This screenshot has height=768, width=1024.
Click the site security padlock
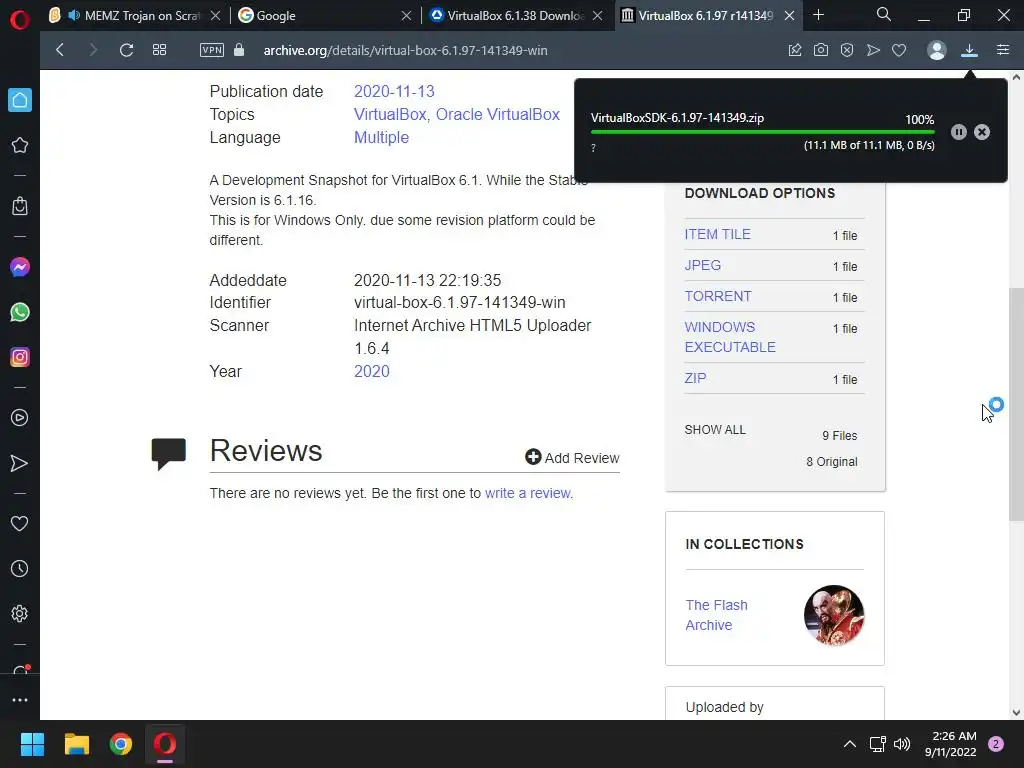pos(239,50)
